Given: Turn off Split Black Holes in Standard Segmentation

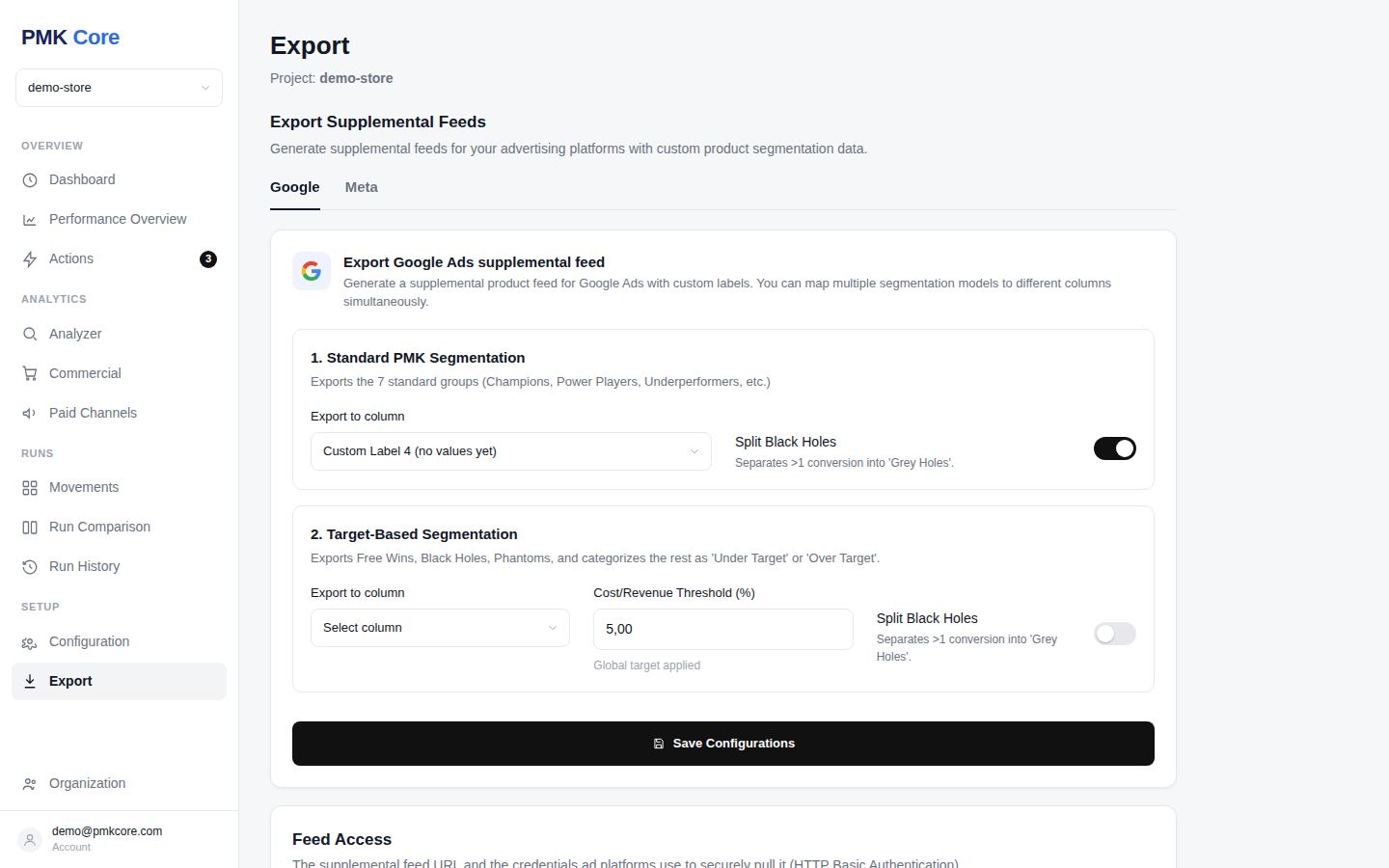Looking at the screenshot, I should (1115, 448).
